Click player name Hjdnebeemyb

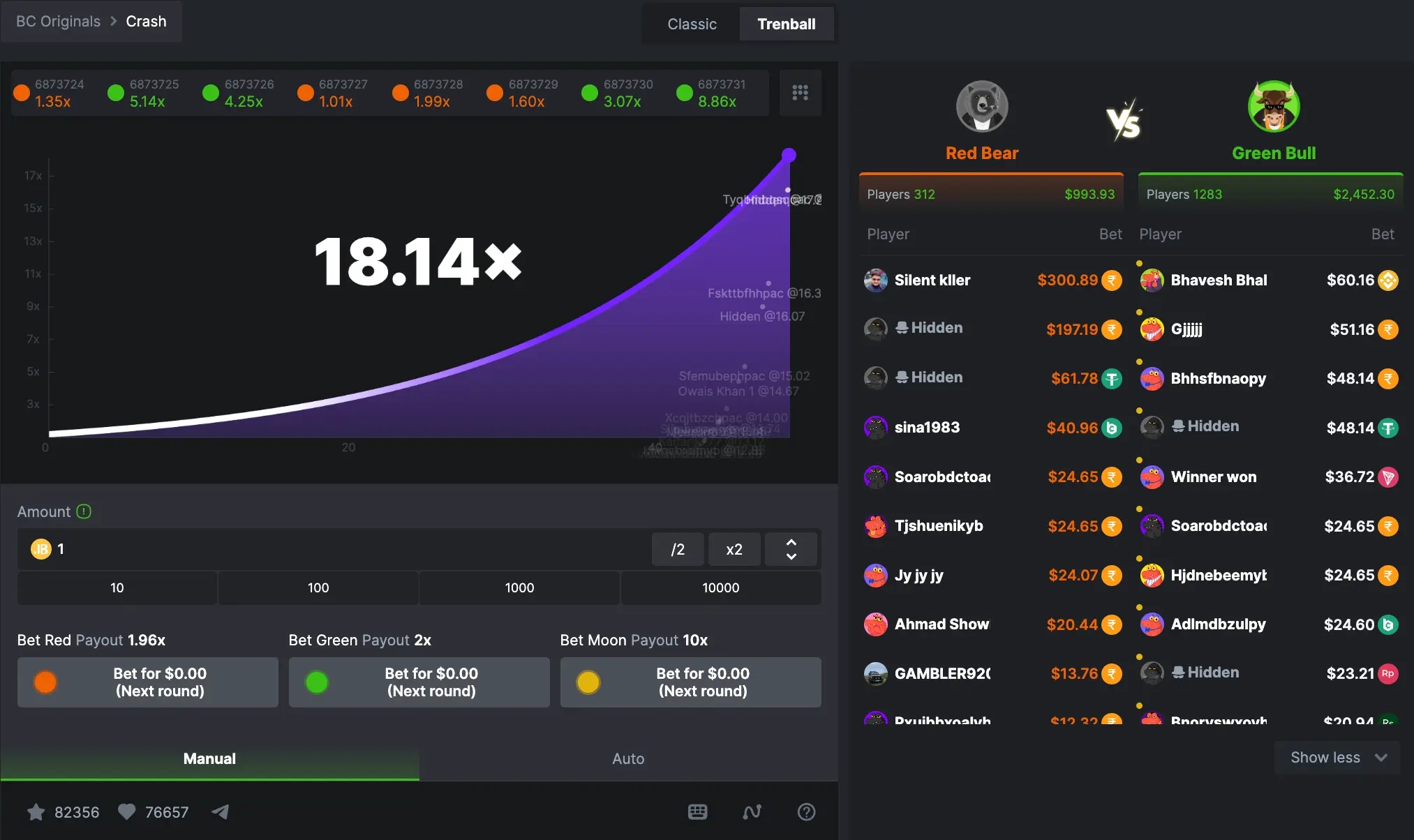click(x=1219, y=576)
